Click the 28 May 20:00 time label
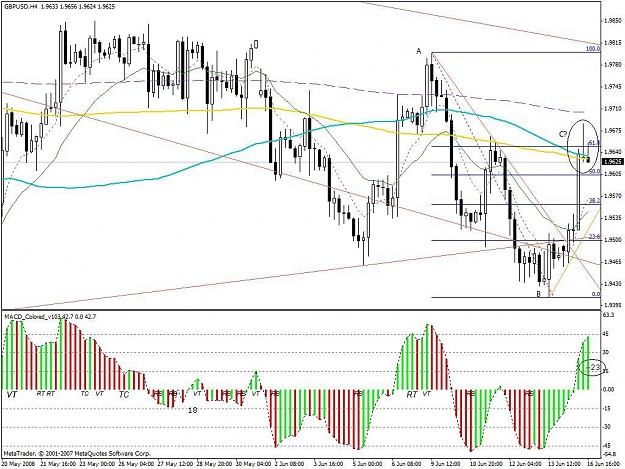 (x=214, y=464)
